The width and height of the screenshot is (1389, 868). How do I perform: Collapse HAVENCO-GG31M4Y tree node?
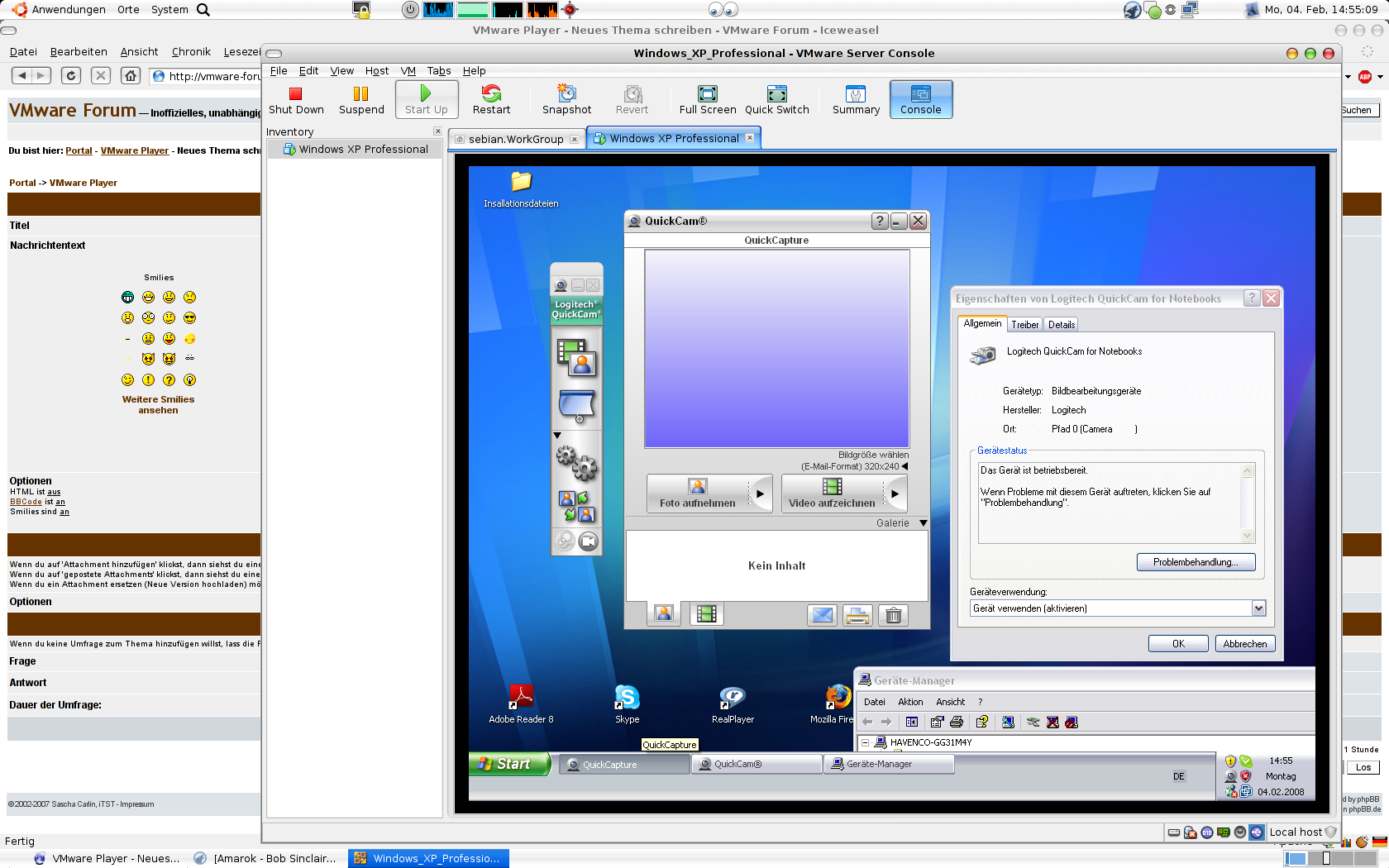pos(865,742)
